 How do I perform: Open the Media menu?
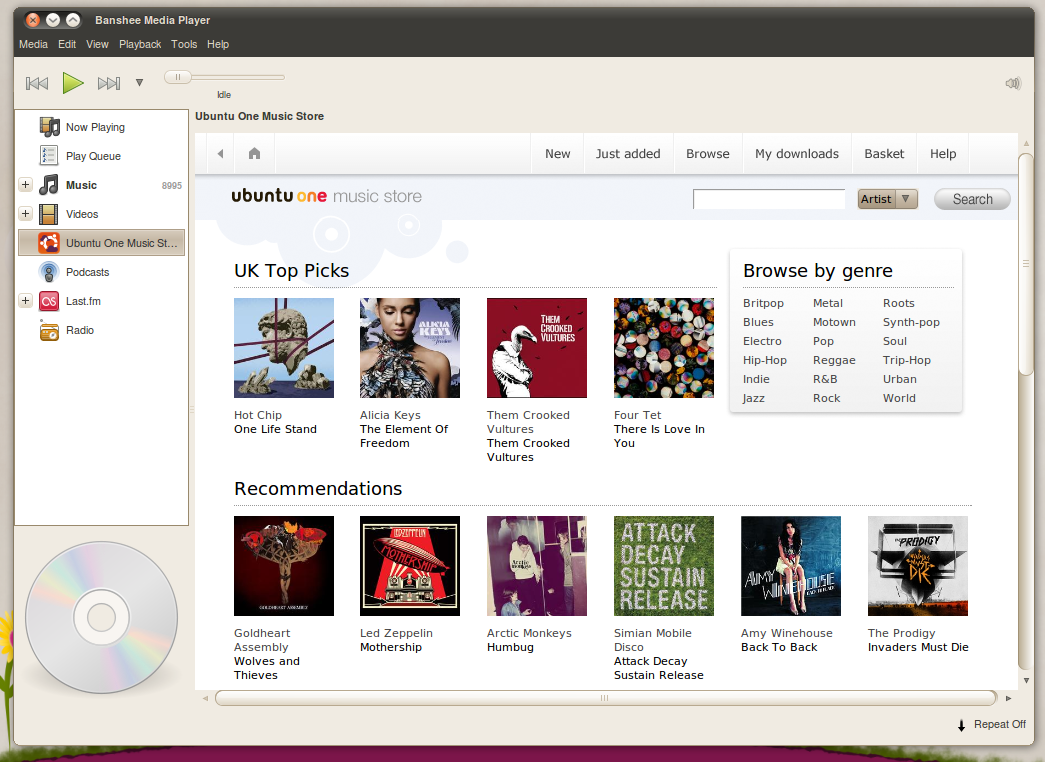tap(33, 44)
